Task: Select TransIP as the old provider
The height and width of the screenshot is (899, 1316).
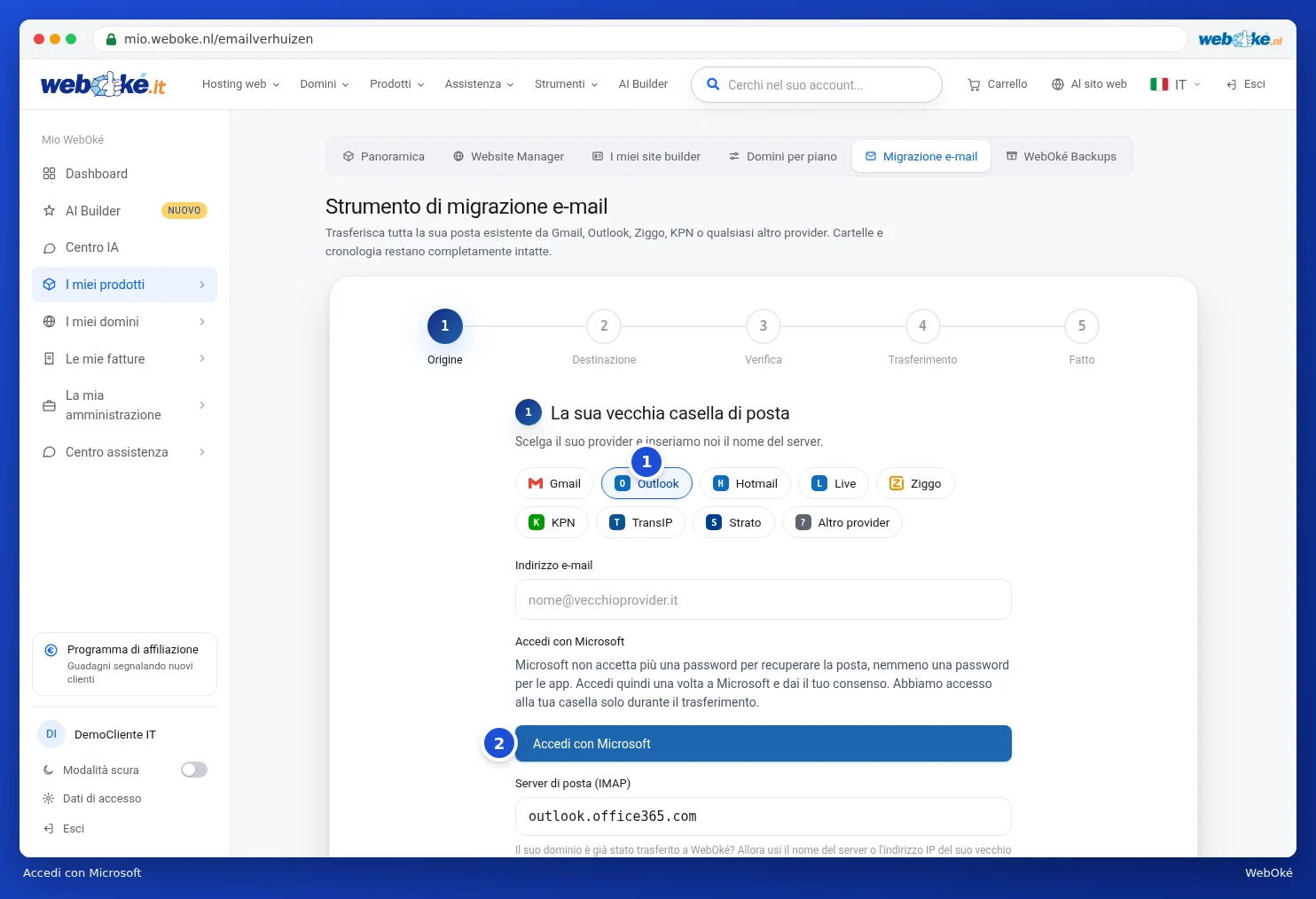Action: (x=641, y=522)
